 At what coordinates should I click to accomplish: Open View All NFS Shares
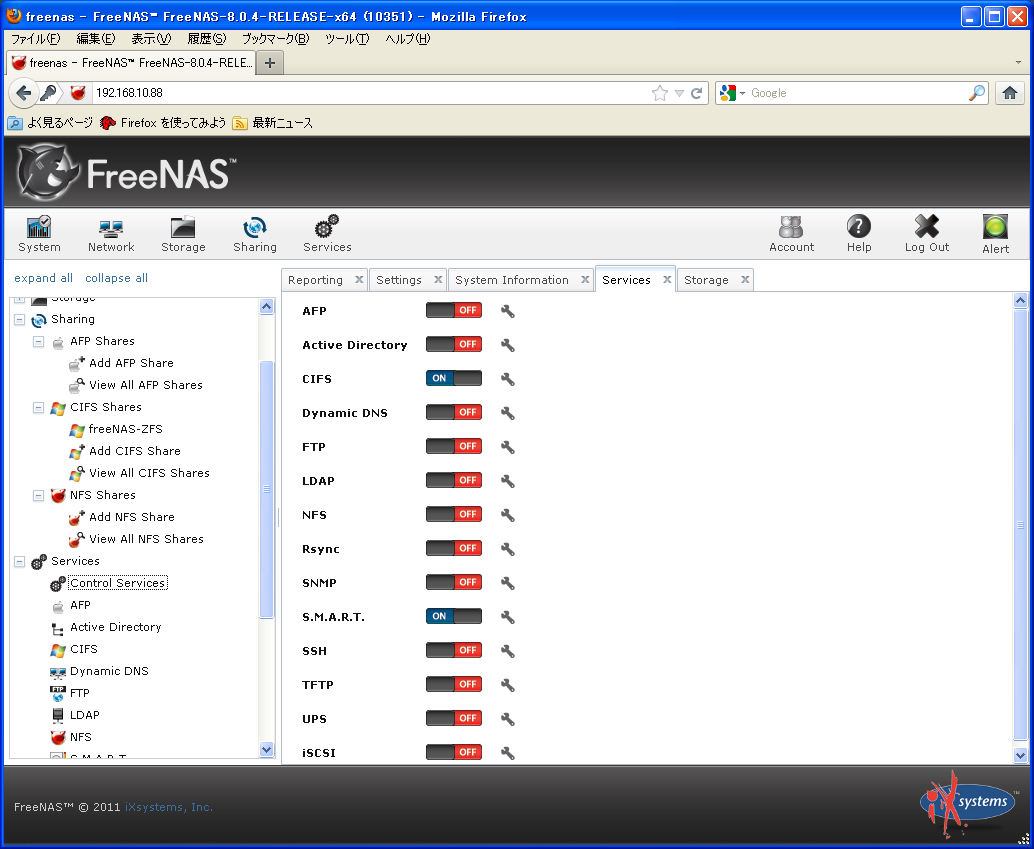(x=146, y=539)
